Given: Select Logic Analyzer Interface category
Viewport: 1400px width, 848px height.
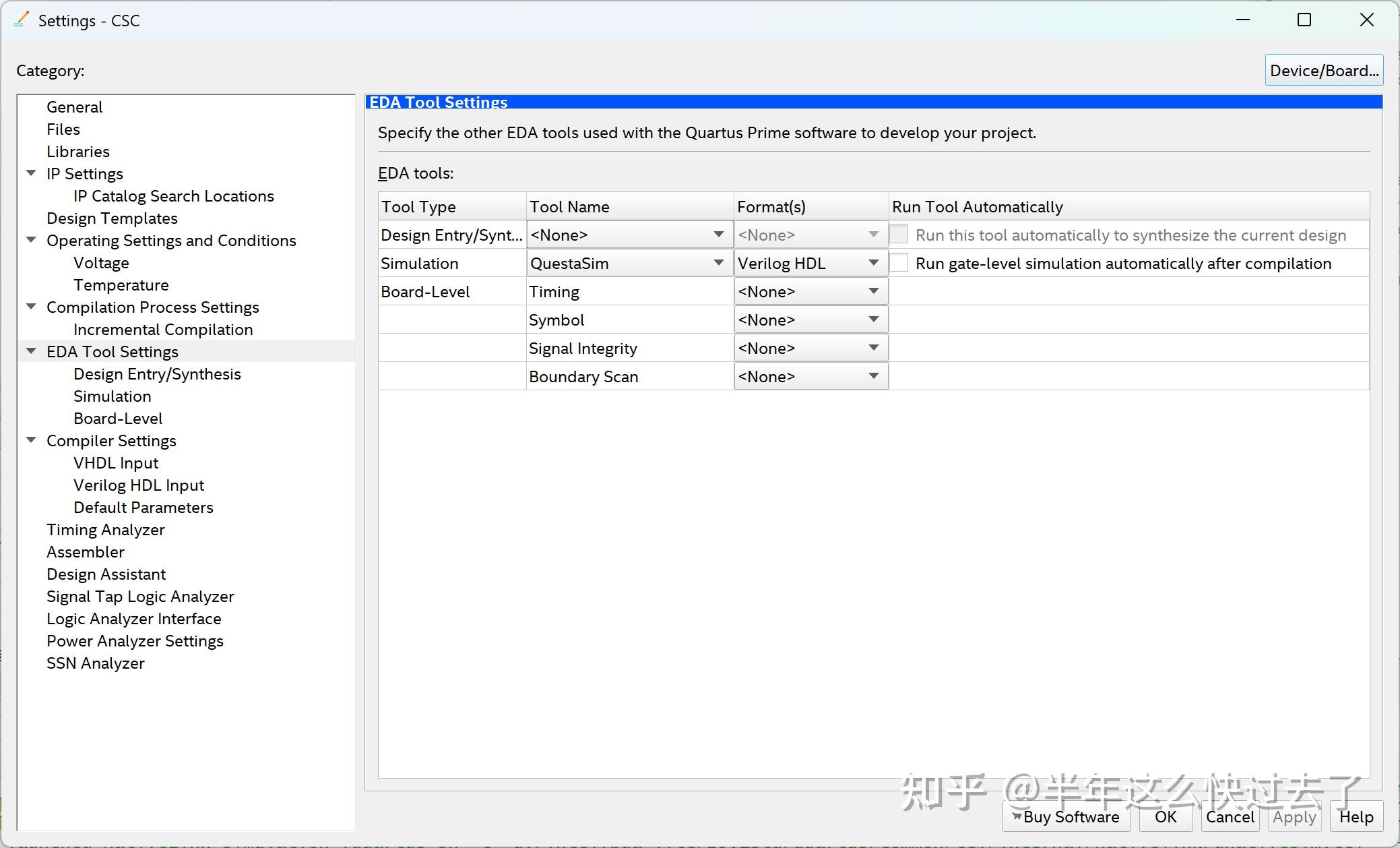Looking at the screenshot, I should pos(134,618).
